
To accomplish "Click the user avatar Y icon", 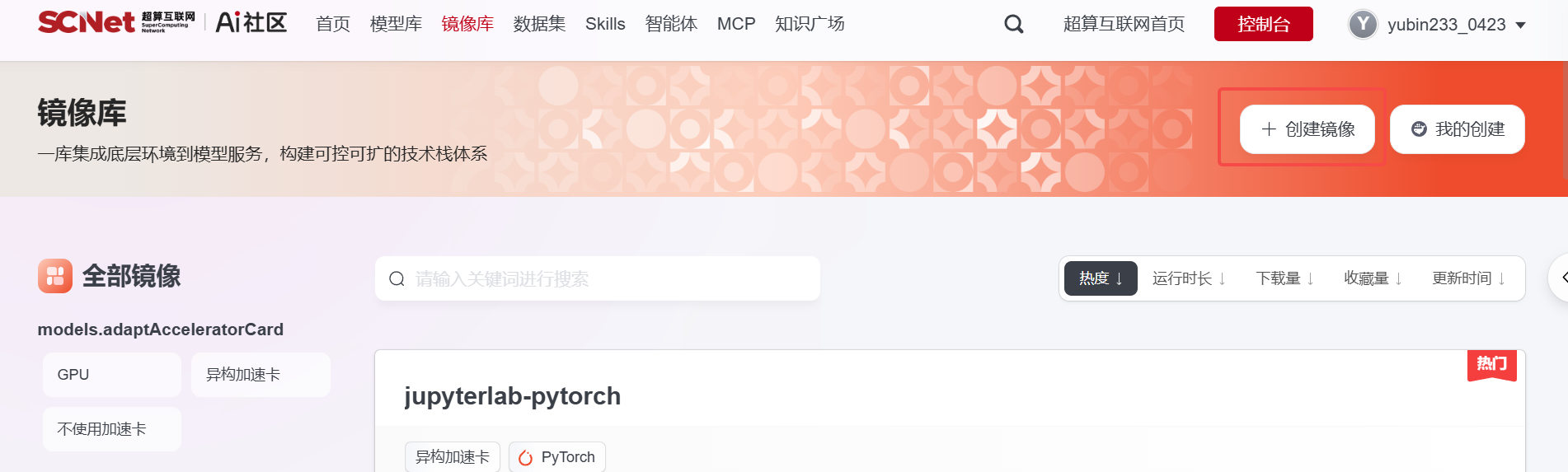I will click(x=1363, y=25).
